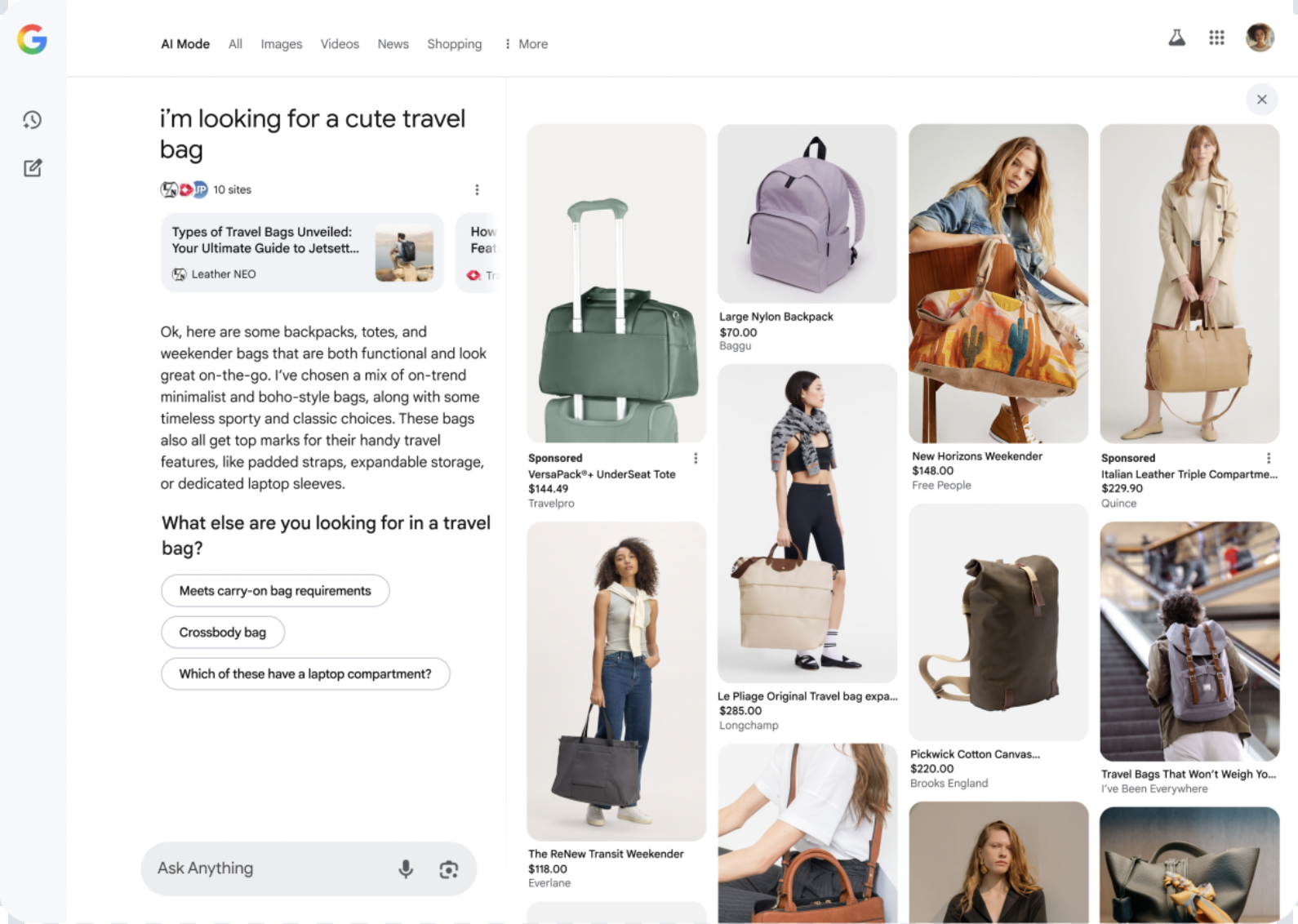Open the Google apps grid
Viewport: 1298px width, 924px height.
[1216, 38]
